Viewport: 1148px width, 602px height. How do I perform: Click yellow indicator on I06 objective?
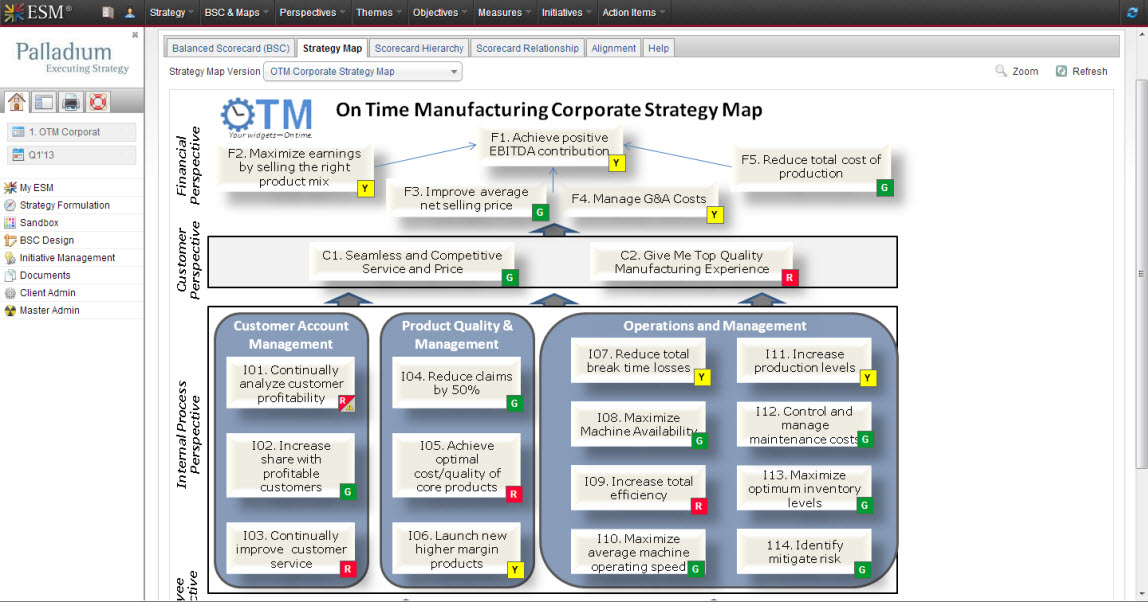[515, 570]
